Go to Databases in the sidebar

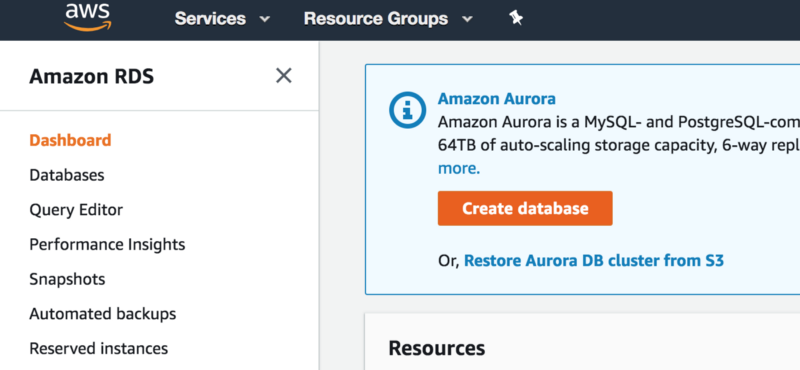pos(67,175)
